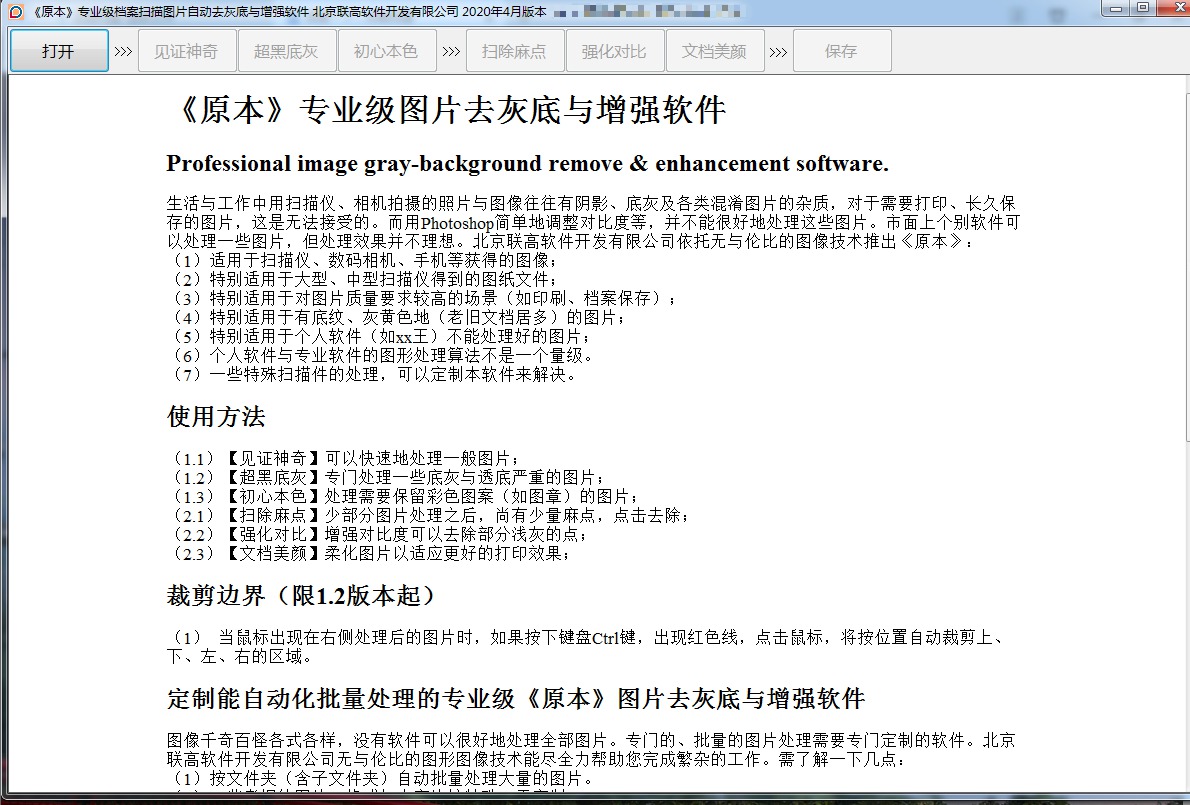Click instruction line (1.1) 可以快速地处理一般图片
Screen dimensions: 1190x805
click(345, 458)
